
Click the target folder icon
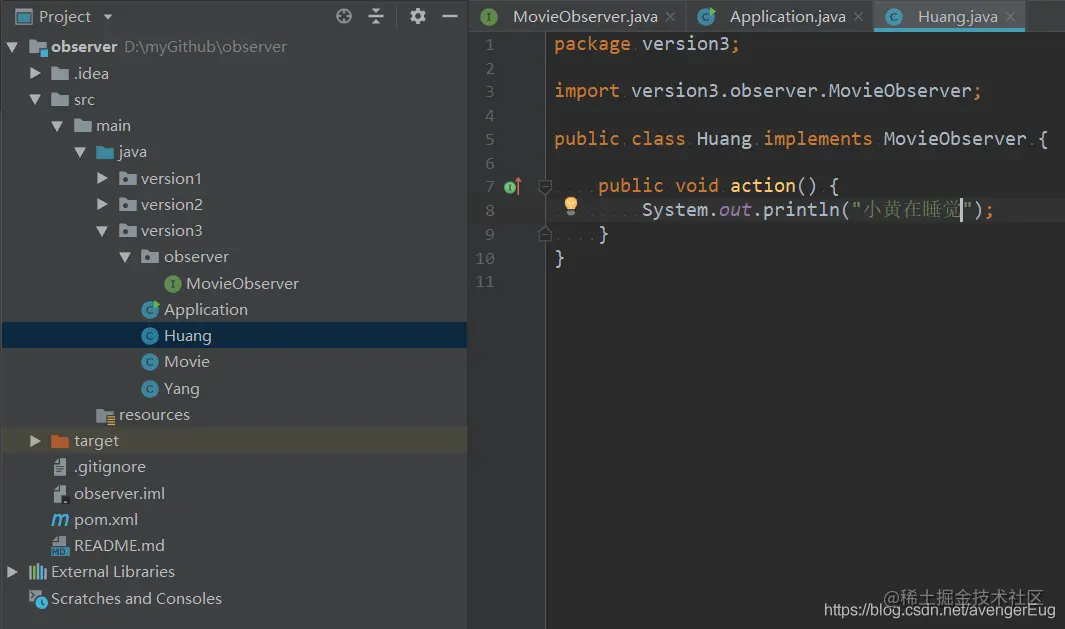(x=60, y=441)
